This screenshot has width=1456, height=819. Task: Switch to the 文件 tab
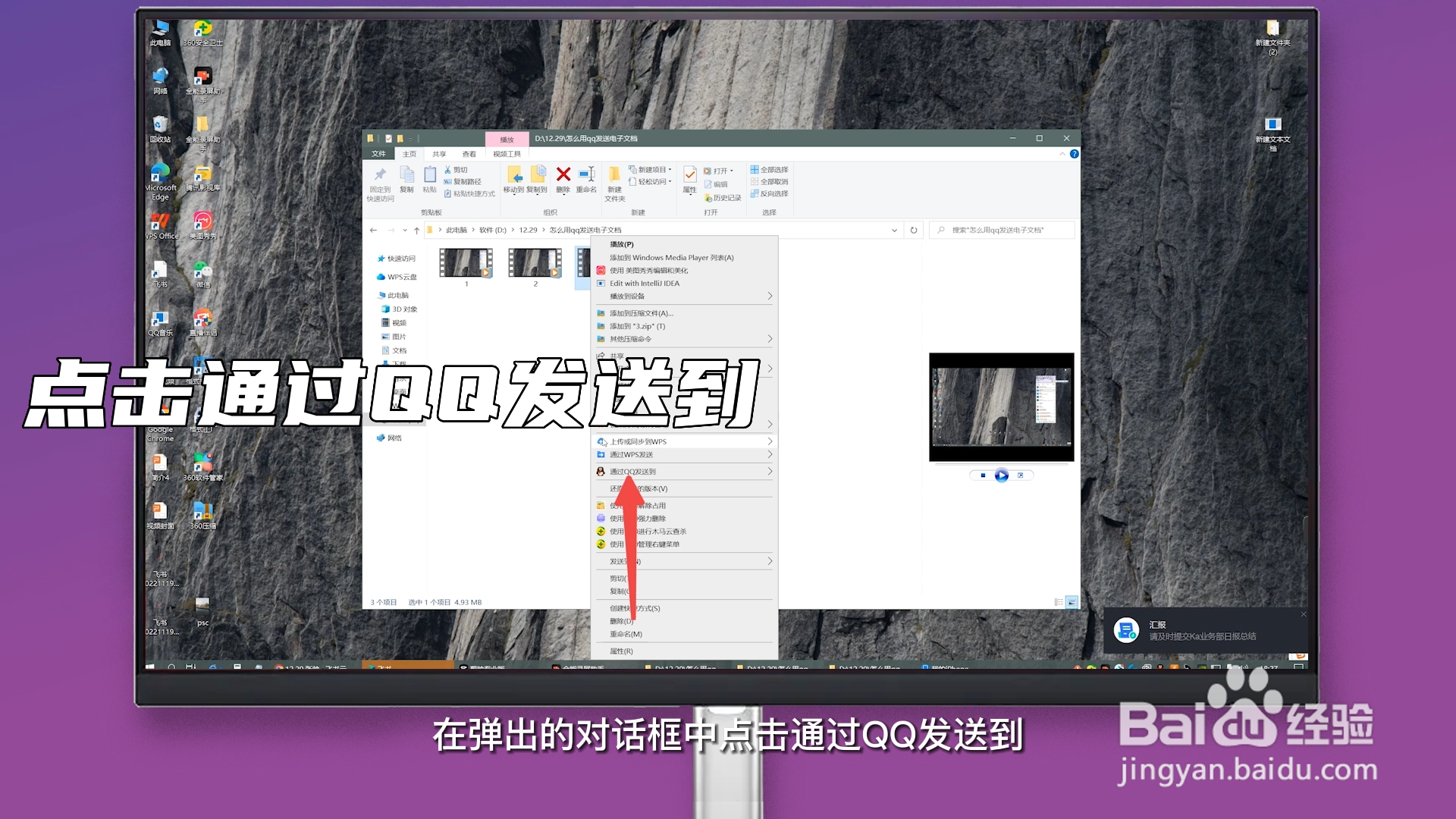click(x=378, y=154)
